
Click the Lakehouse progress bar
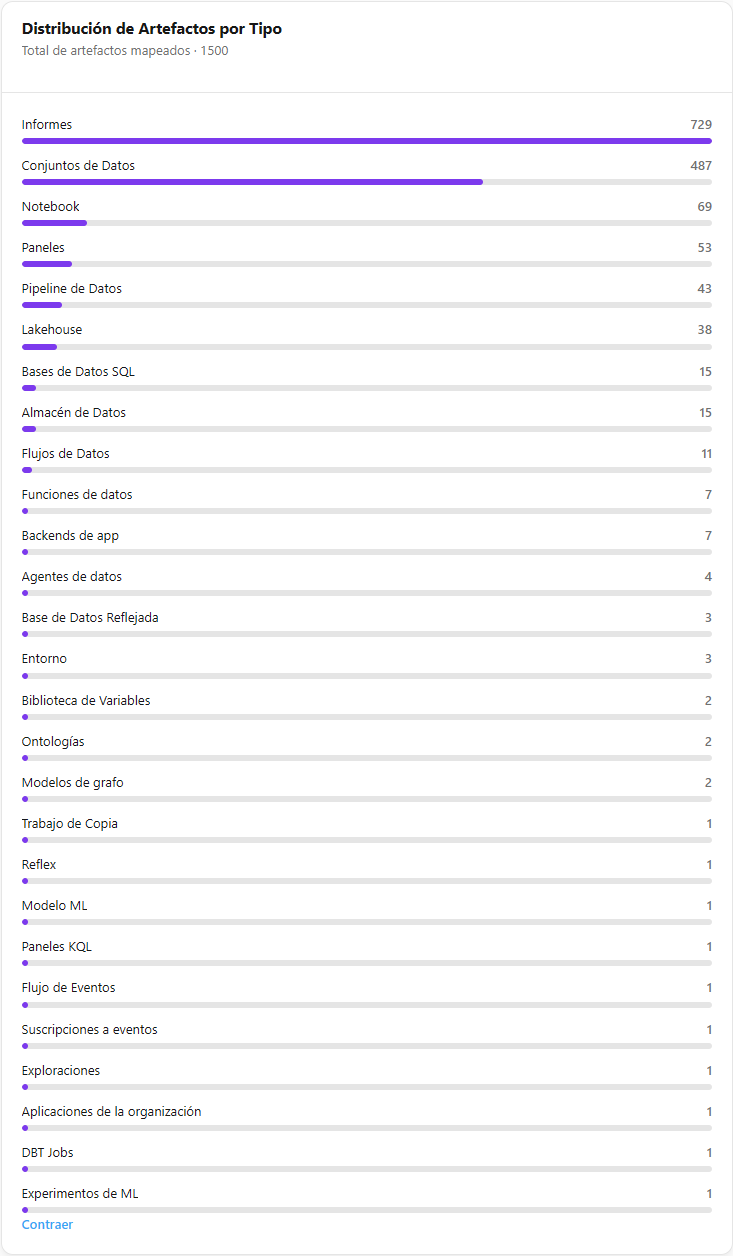point(367,347)
